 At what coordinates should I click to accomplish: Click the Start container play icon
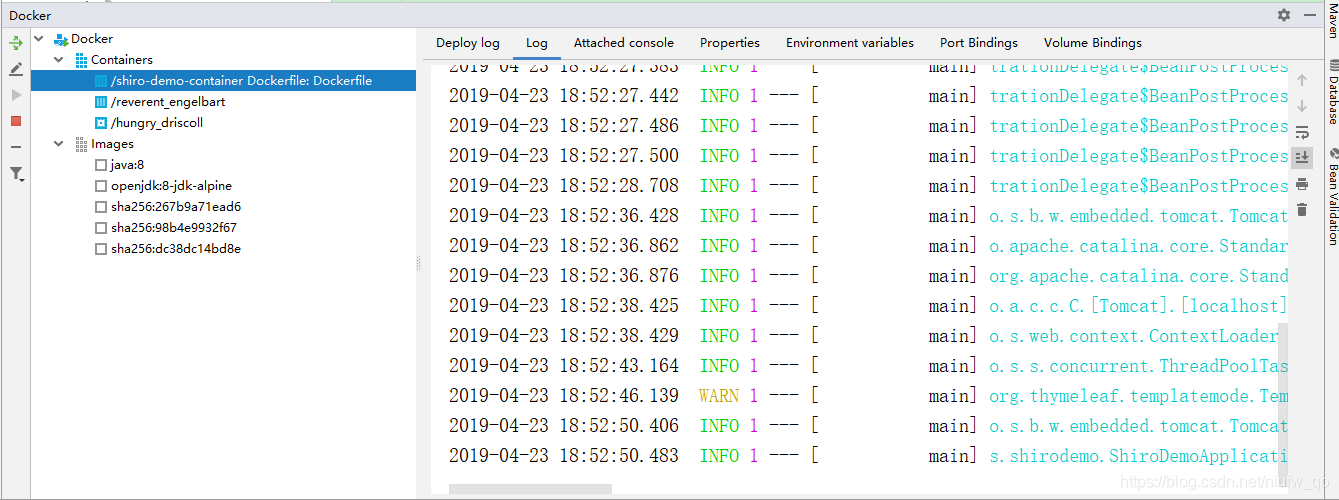coord(16,95)
